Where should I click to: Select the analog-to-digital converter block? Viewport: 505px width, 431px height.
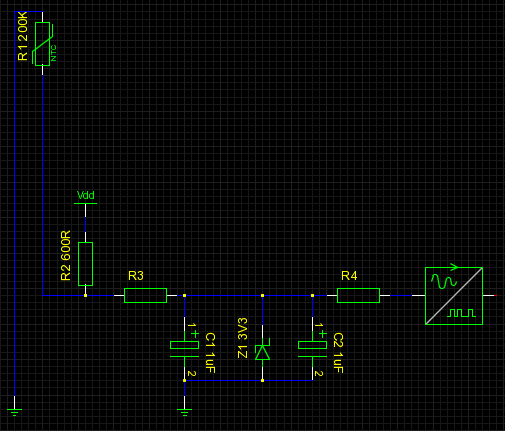coord(454,295)
